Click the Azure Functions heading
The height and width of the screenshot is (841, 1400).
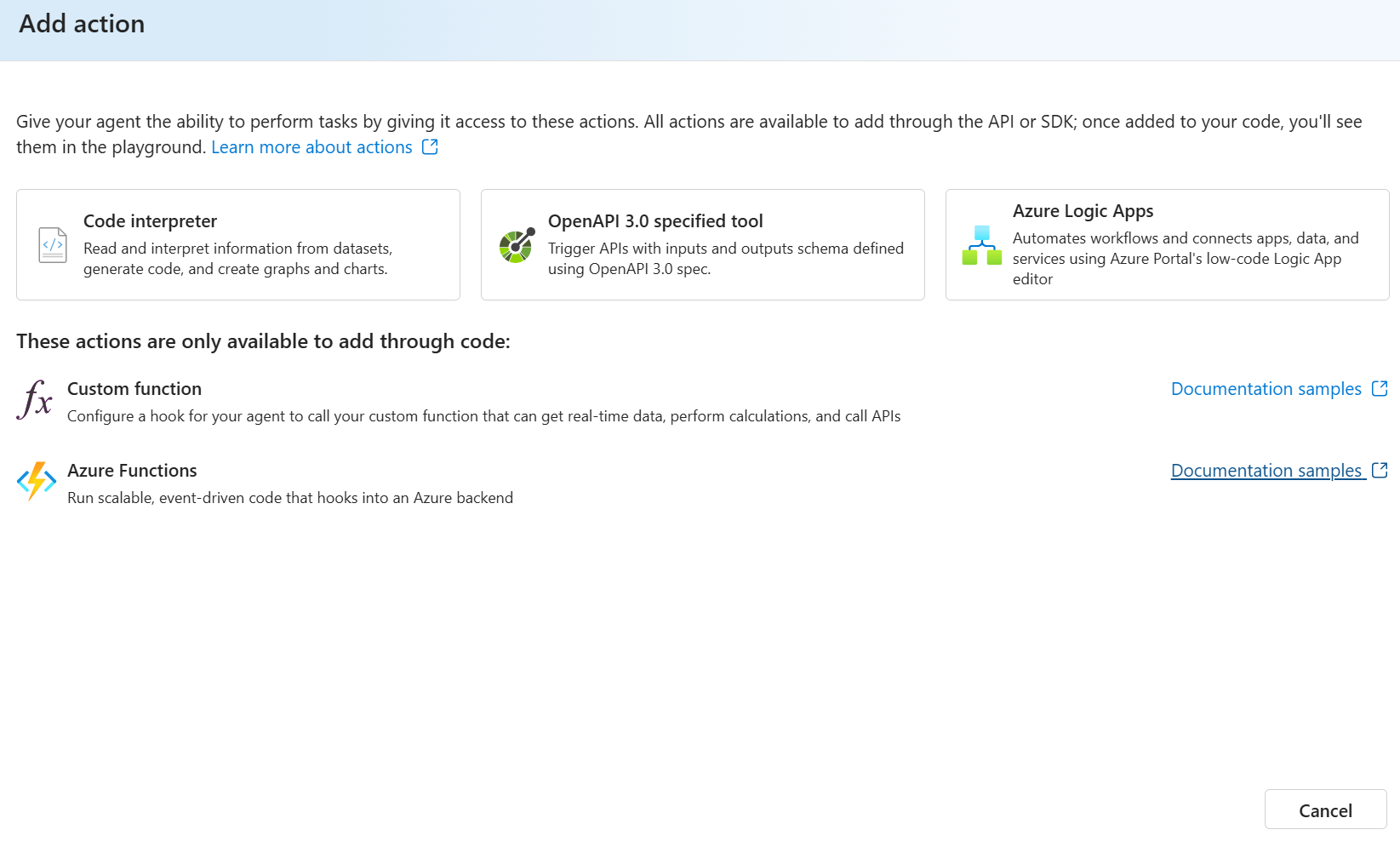pyautogui.click(x=132, y=471)
